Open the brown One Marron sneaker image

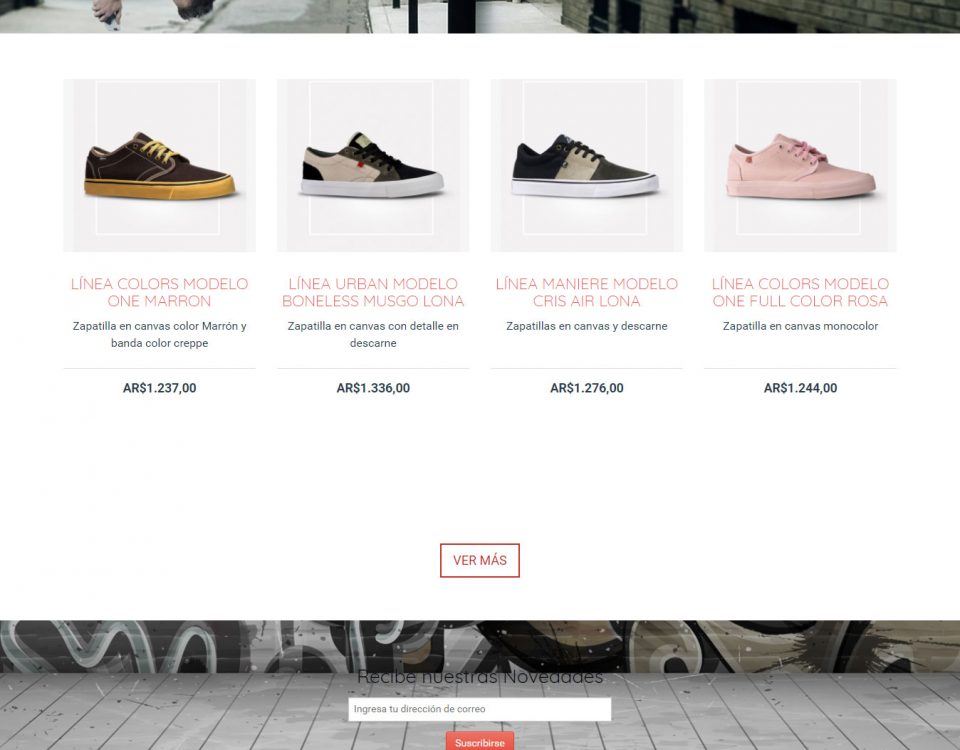(x=159, y=165)
